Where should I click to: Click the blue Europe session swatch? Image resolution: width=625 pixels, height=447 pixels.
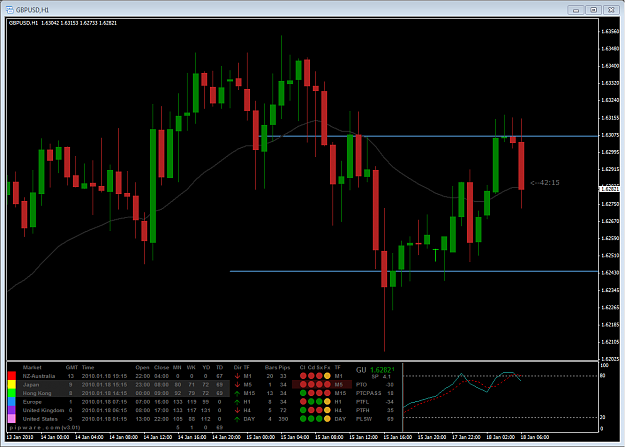pos(12,402)
